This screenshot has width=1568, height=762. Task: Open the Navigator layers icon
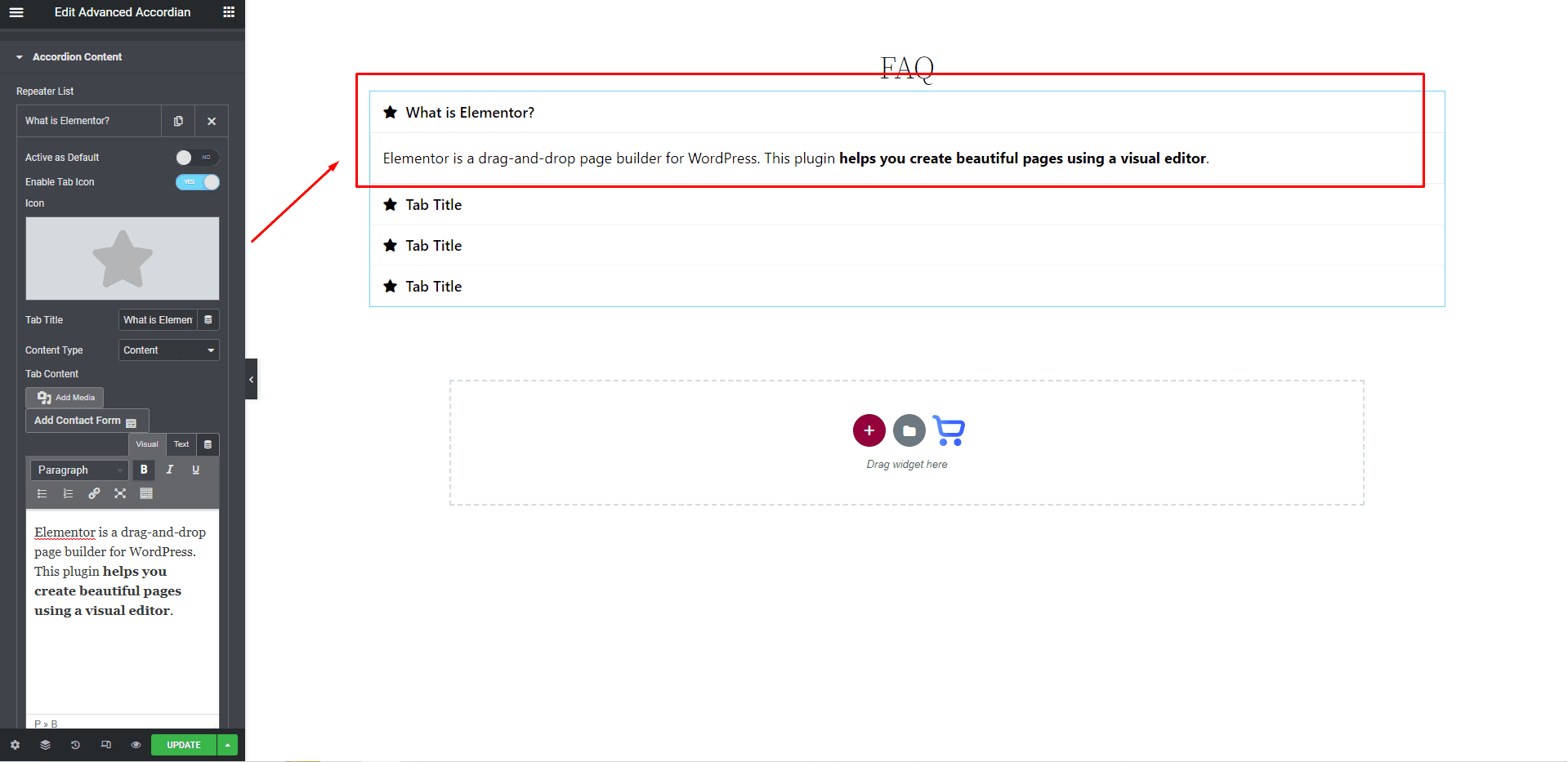click(x=45, y=745)
